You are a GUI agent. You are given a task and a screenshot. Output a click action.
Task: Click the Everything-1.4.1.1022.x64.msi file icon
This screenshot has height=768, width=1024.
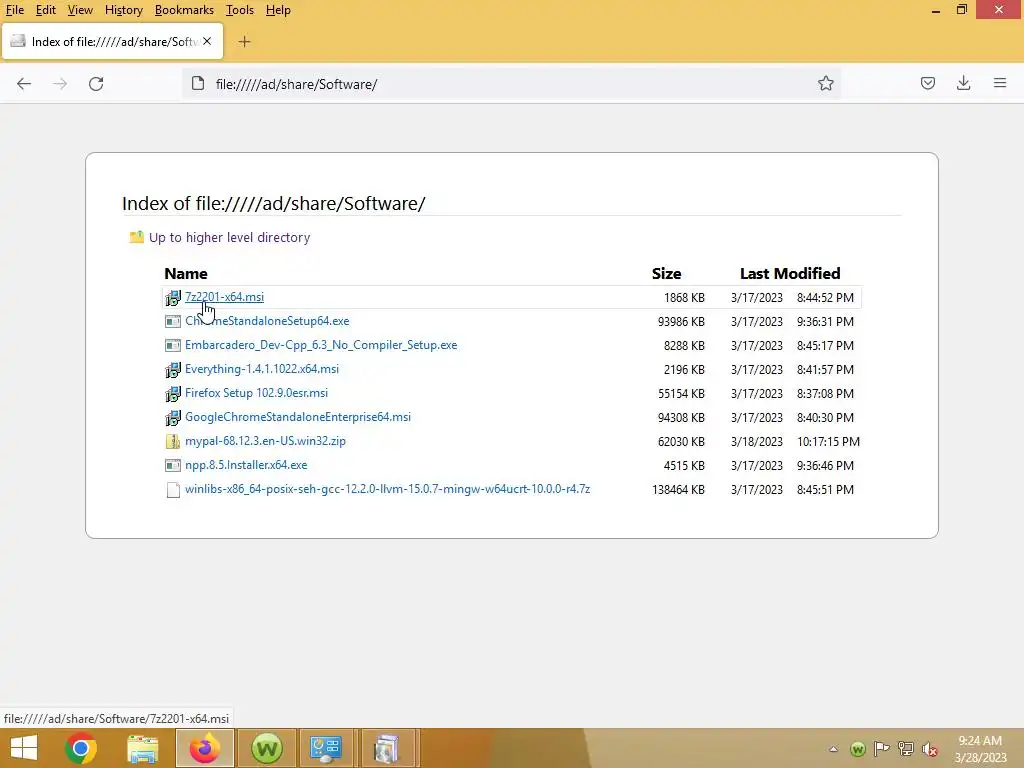click(x=172, y=370)
